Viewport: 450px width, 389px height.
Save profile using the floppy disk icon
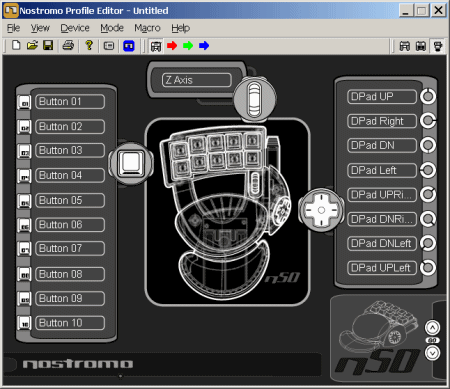(48, 45)
